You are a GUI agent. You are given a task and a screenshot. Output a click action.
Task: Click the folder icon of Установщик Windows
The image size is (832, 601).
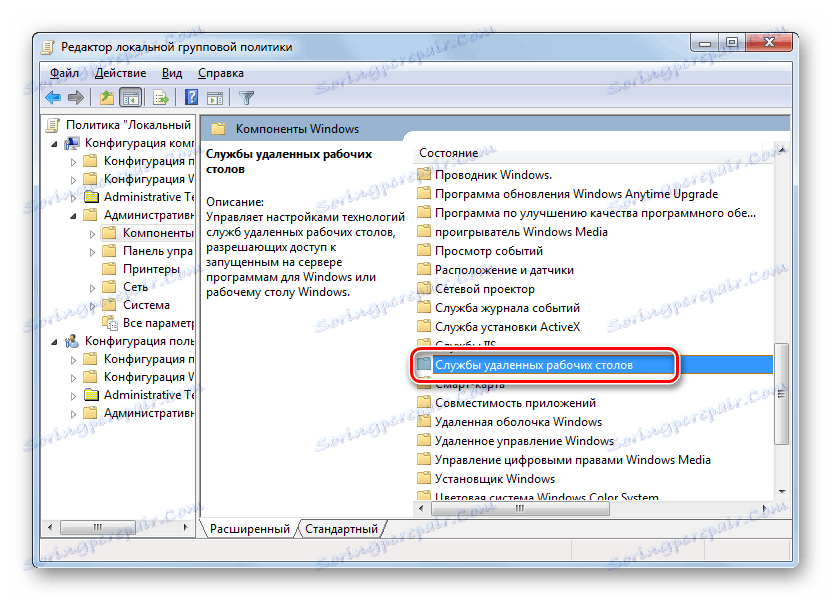click(x=424, y=478)
